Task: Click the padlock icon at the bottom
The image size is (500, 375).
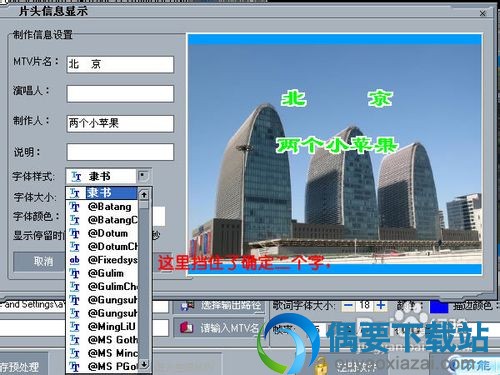Action: click(321, 366)
